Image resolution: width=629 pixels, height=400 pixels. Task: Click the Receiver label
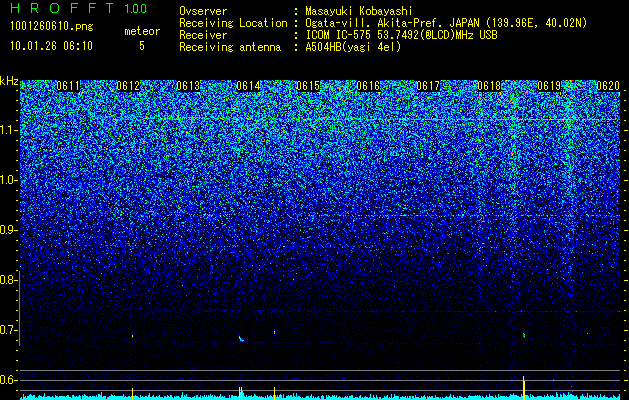pos(203,35)
